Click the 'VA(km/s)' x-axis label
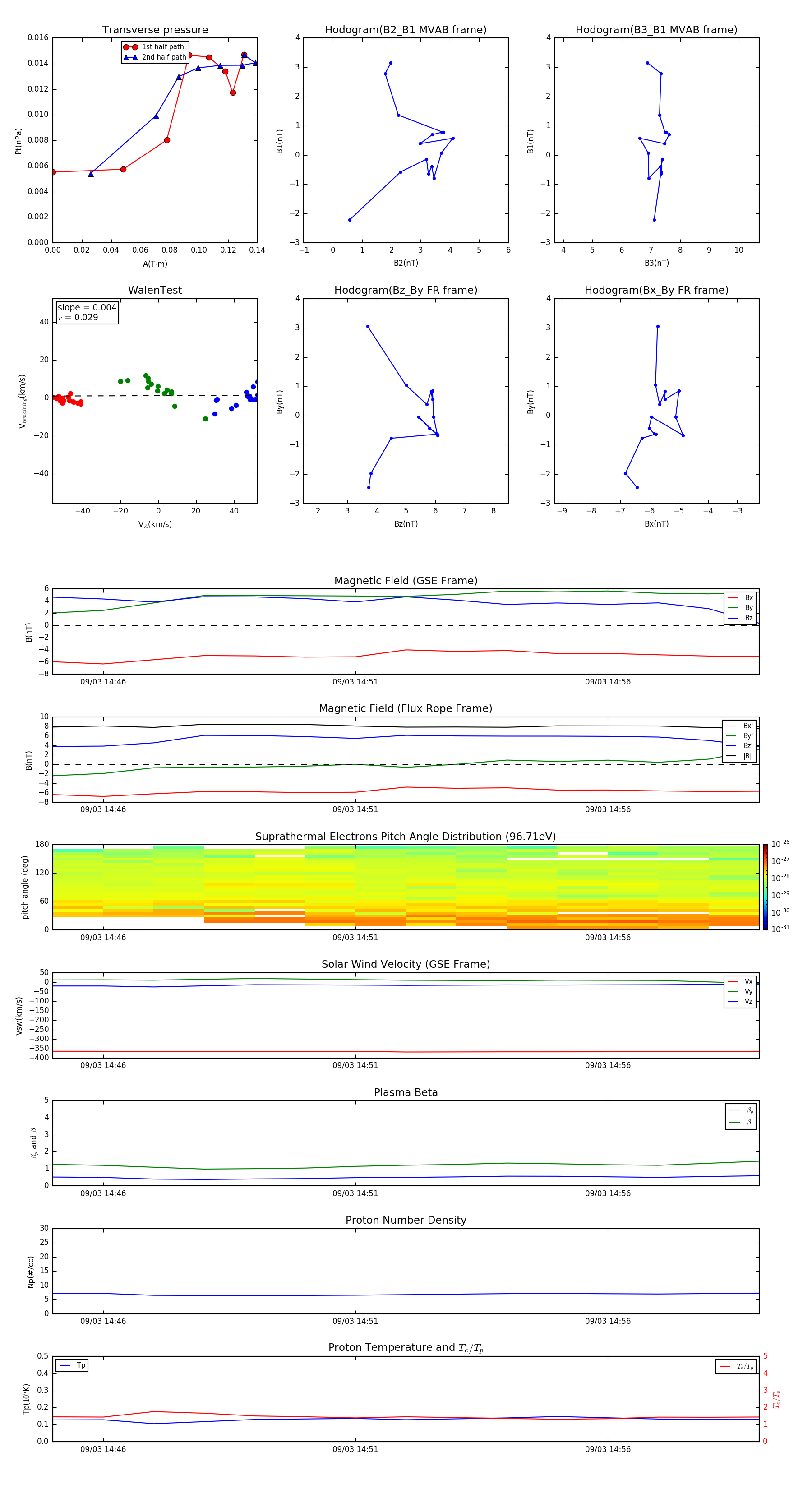Viewport: 812px width, 1489px height. [x=155, y=524]
